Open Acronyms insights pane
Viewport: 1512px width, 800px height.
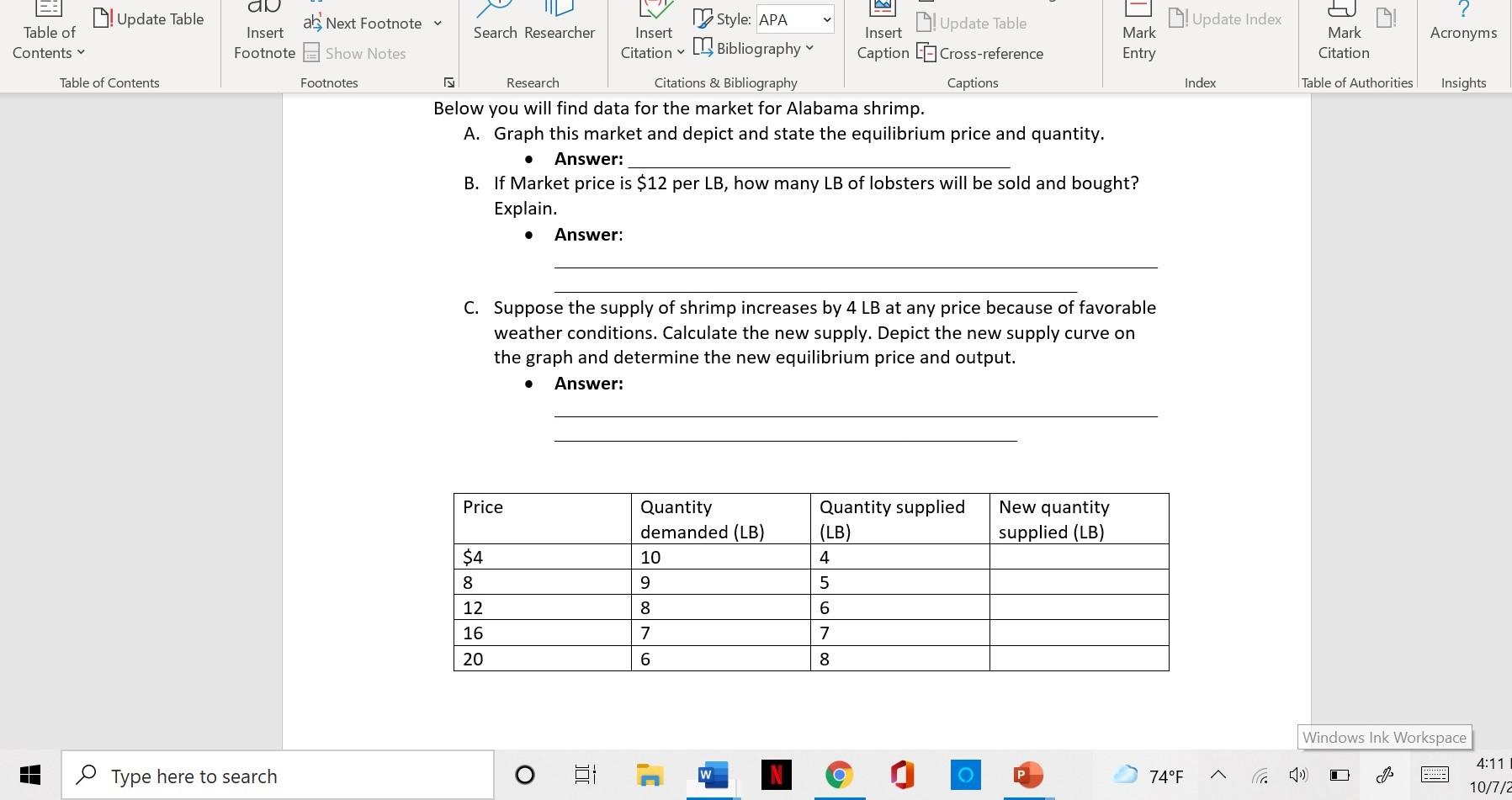click(x=1463, y=24)
